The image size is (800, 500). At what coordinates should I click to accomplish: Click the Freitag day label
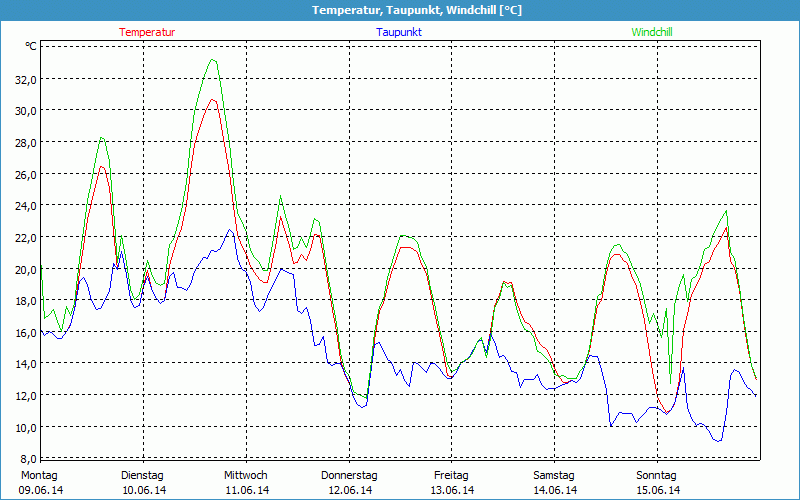coord(452,476)
